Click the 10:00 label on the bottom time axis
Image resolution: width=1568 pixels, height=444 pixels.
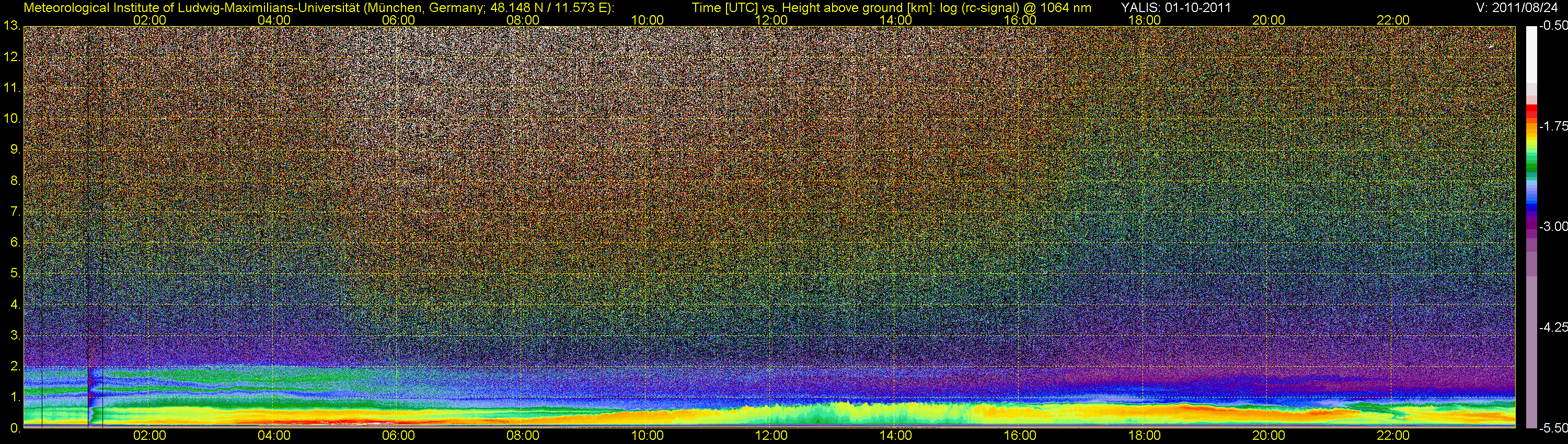tap(647, 436)
